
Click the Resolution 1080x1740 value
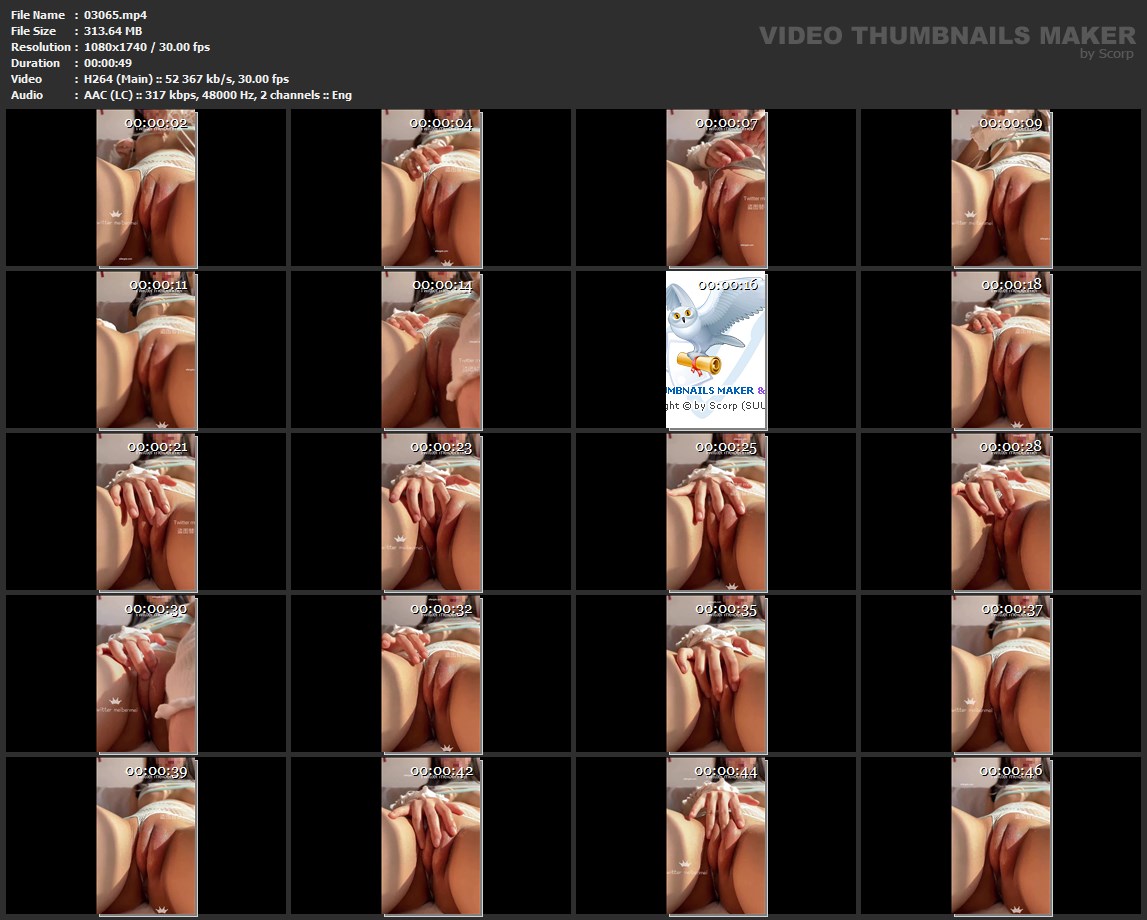[x=146, y=47]
